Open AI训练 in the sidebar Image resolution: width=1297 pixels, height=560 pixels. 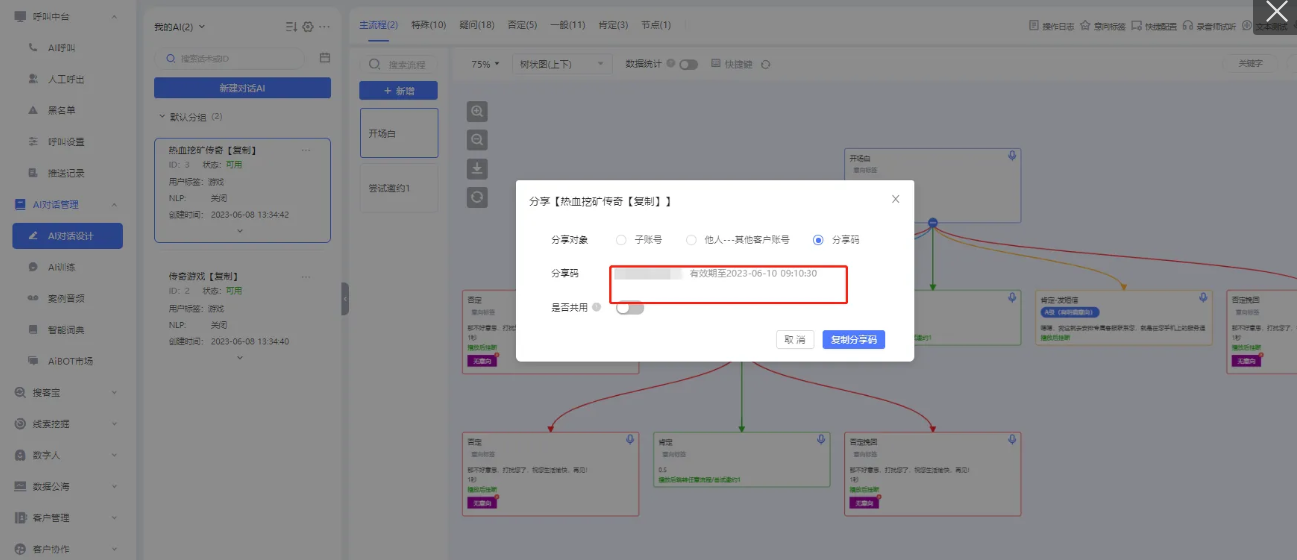click(62, 267)
